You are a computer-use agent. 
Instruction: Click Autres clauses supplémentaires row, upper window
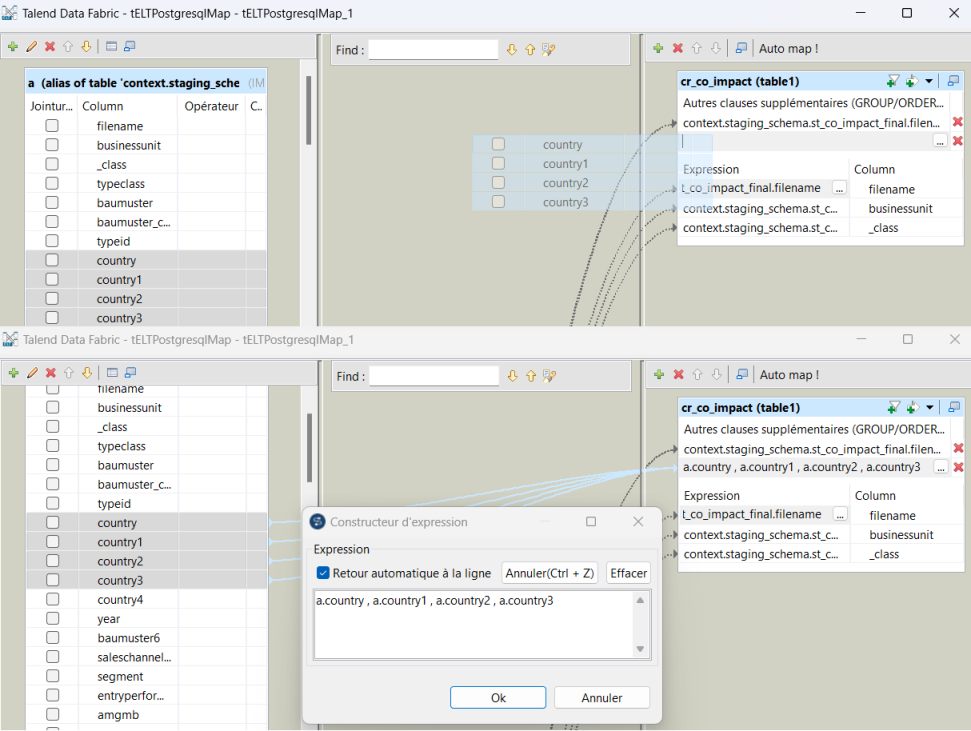coord(813,103)
